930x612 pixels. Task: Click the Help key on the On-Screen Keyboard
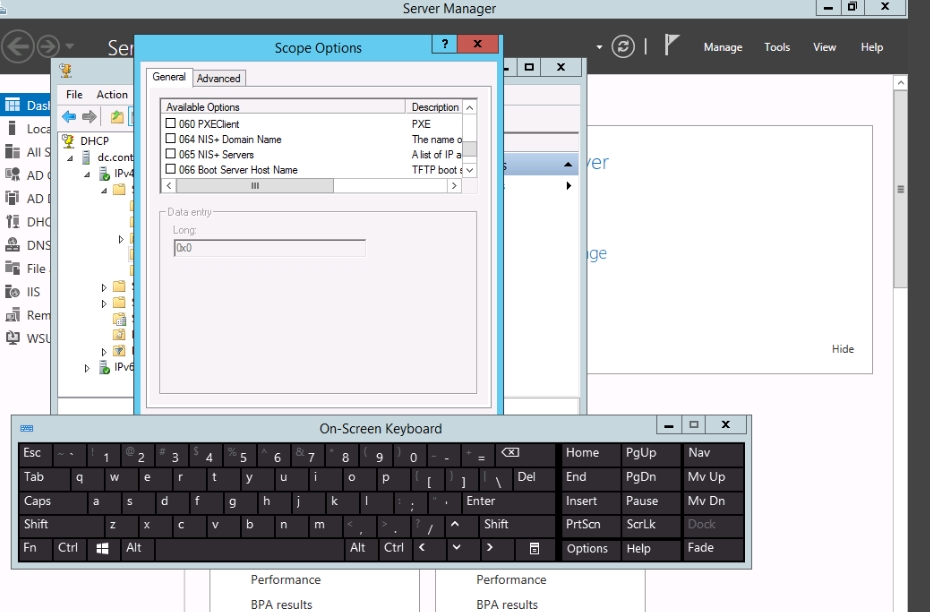(651, 549)
